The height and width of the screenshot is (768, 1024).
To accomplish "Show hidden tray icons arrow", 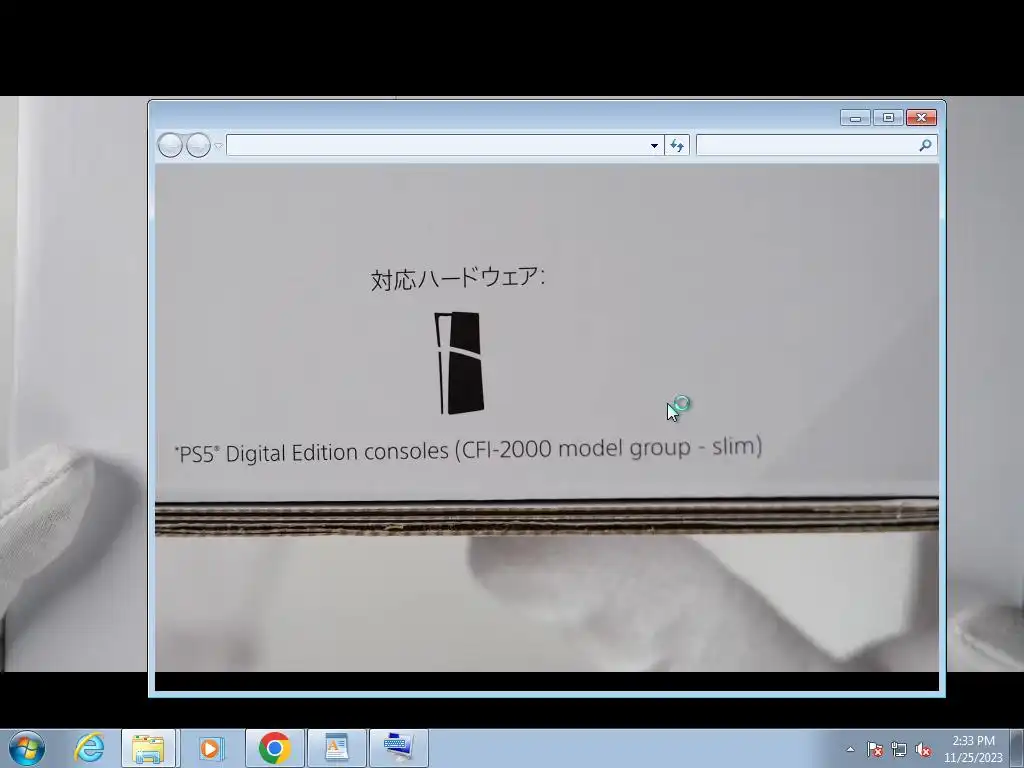I will point(850,749).
